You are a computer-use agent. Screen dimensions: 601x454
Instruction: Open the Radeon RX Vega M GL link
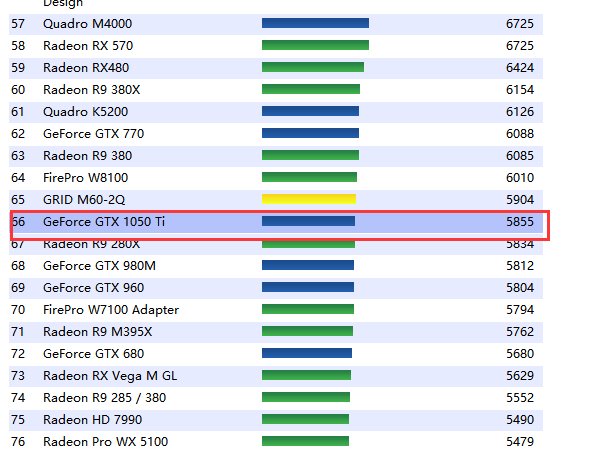(x=109, y=375)
